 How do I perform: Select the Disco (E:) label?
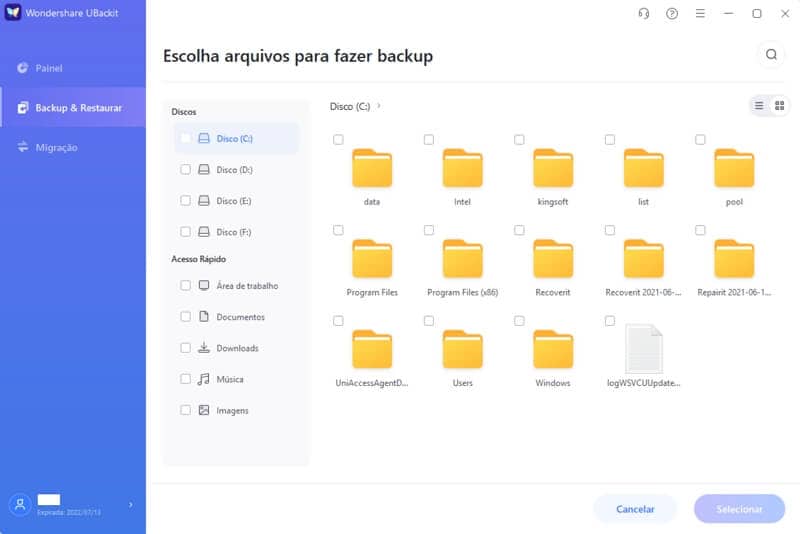click(x=234, y=201)
